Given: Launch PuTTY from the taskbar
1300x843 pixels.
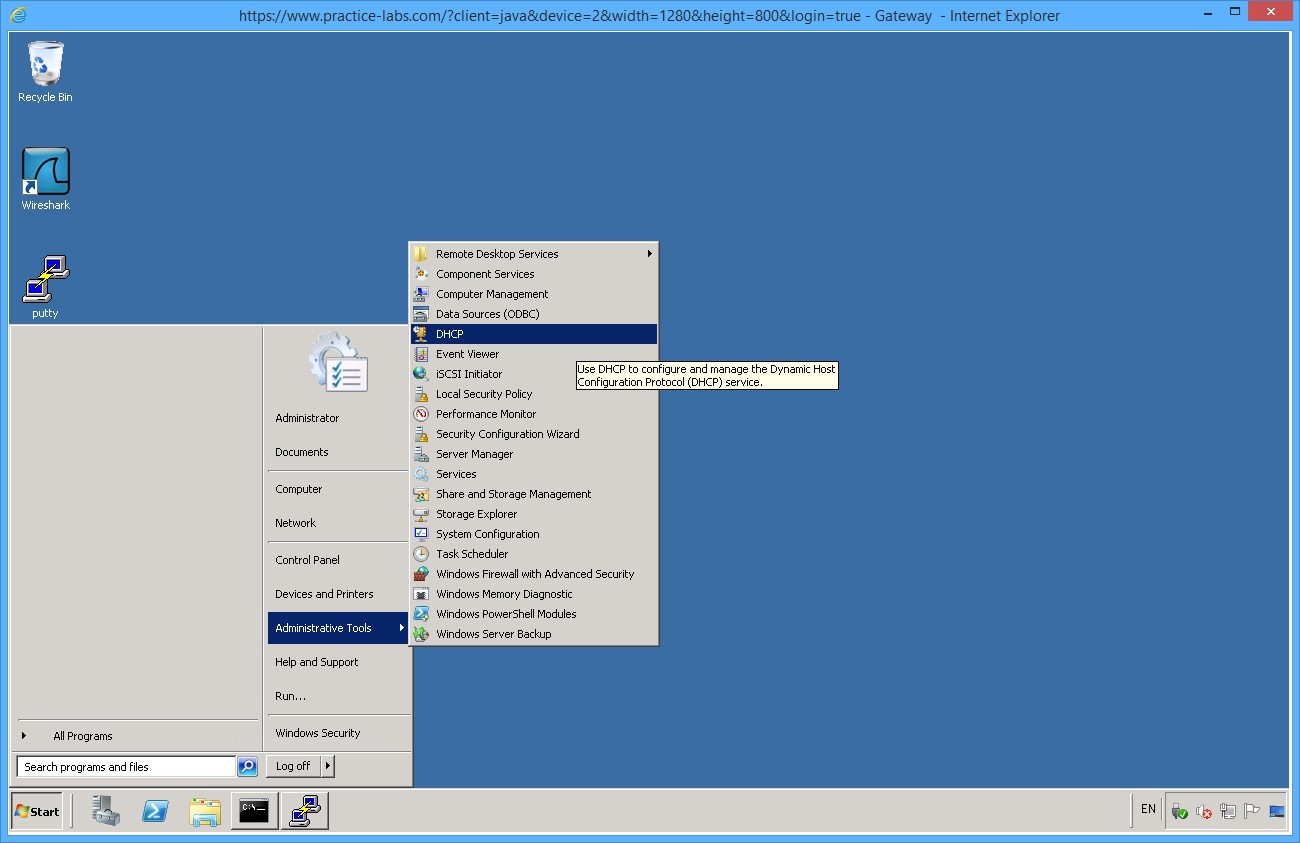Looking at the screenshot, I should (x=303, y=811).
